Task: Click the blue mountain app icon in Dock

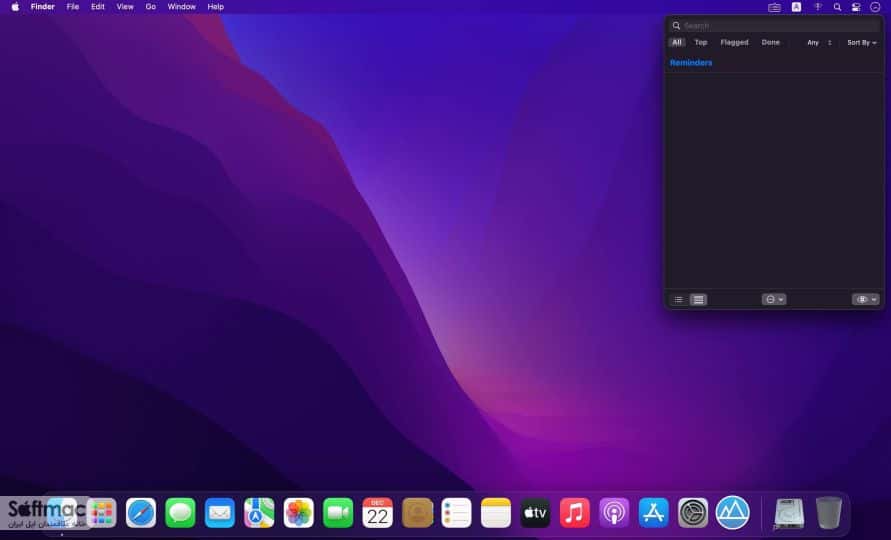Action: [x=732, y=513]
